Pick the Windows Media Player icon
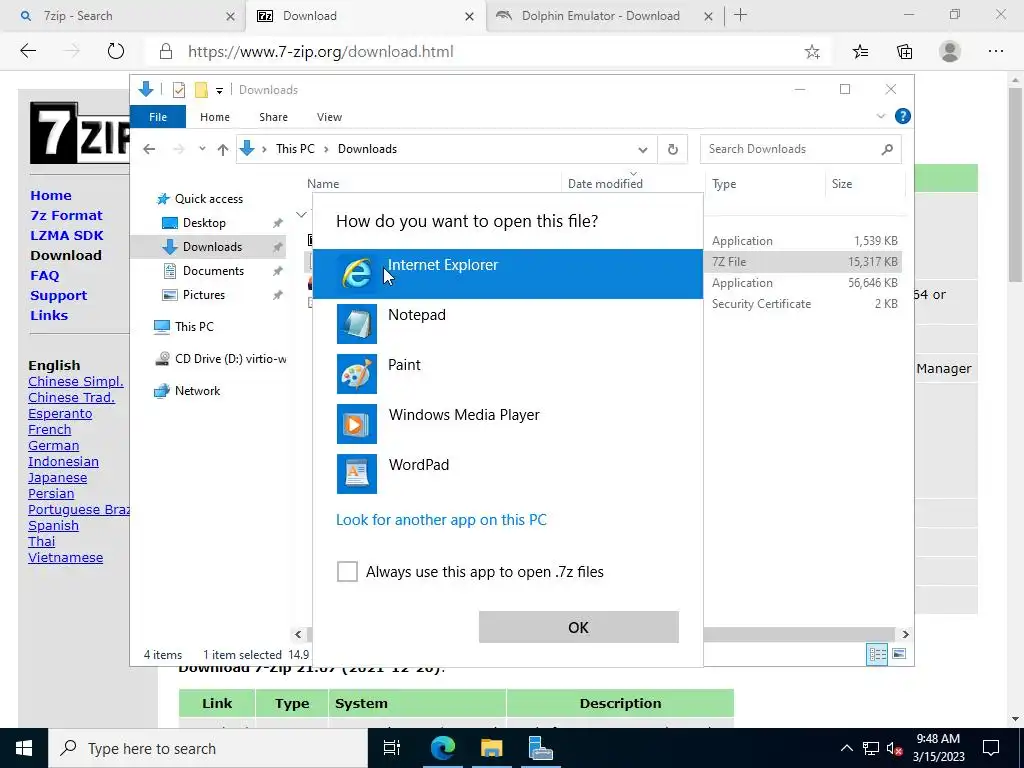 coord(357,424)
